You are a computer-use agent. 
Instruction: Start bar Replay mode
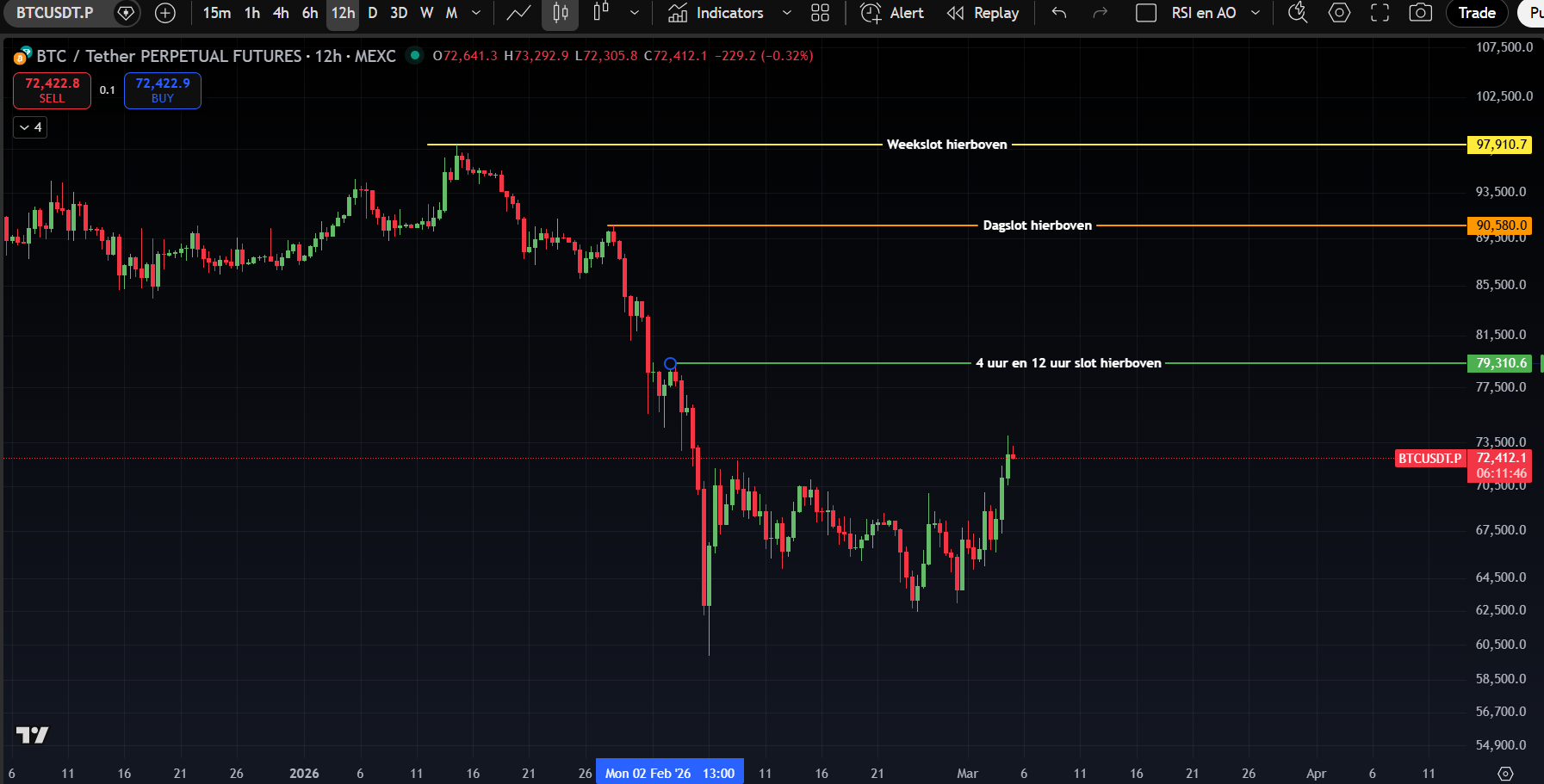click(x=983, y=13)
